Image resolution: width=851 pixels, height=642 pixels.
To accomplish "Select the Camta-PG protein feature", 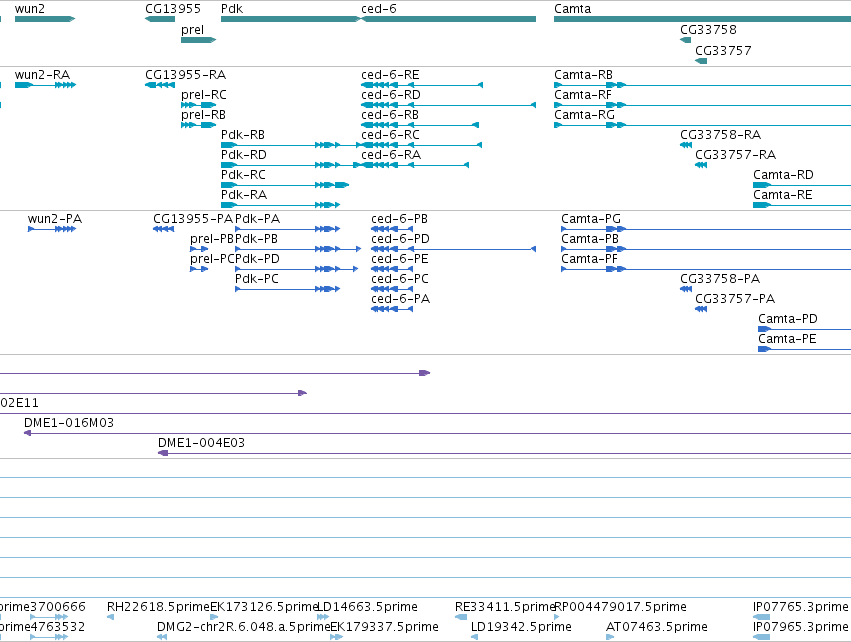I will coord(706,229).
